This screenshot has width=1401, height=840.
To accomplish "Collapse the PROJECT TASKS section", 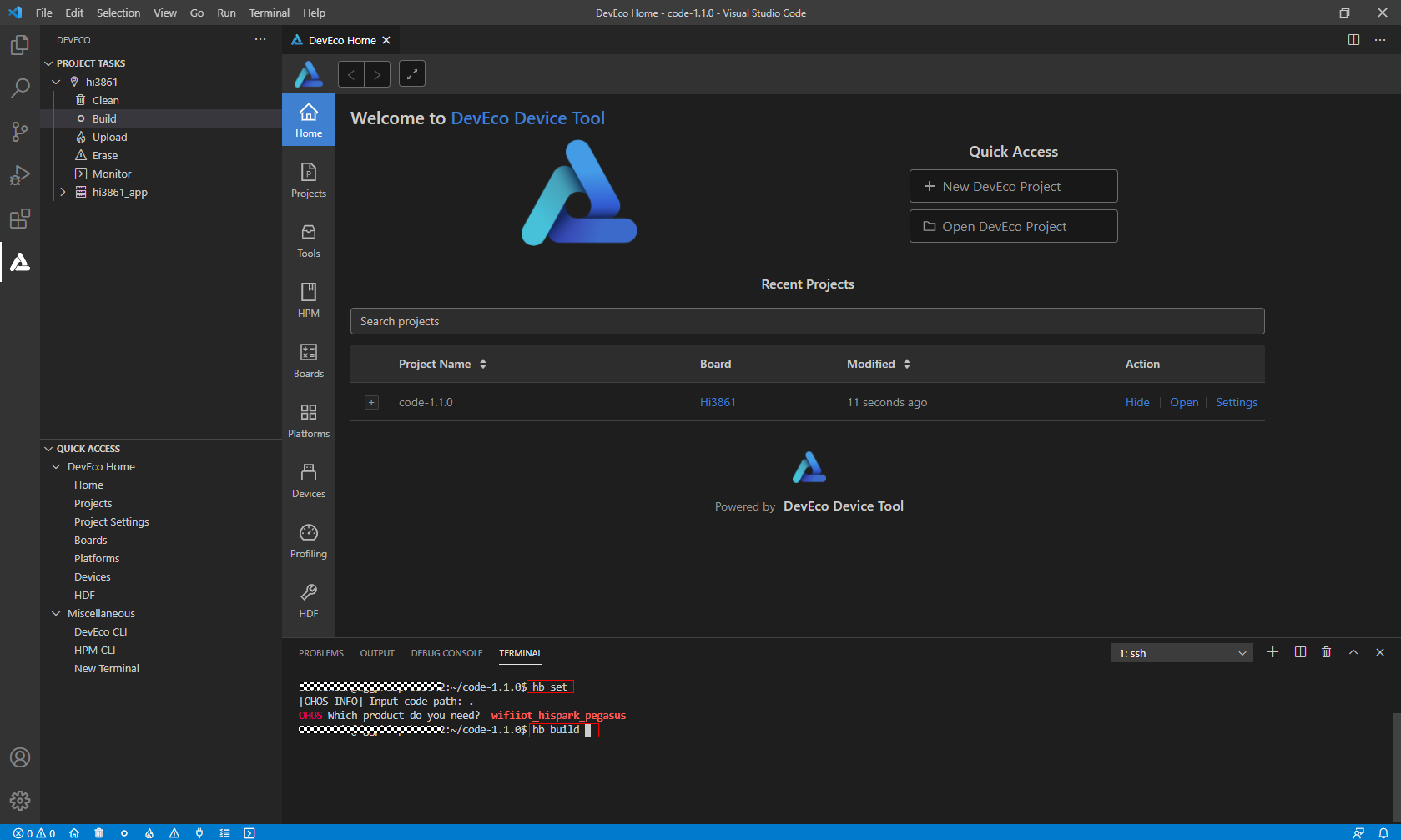I will (48, 63).
